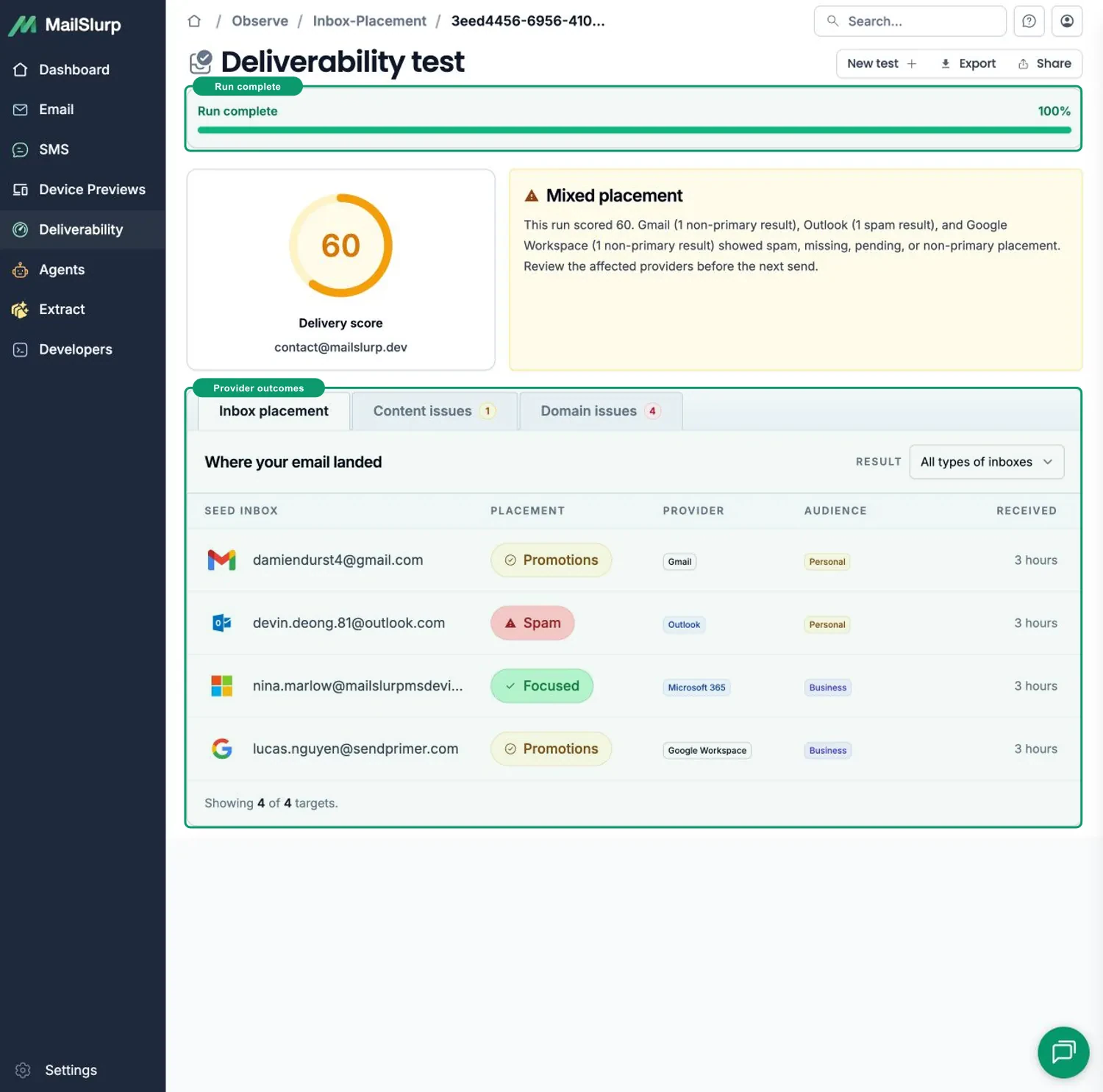This screenshot has height=1092, width=1103.
Task: Open the user account profile icon
Action: (1067, 21)
